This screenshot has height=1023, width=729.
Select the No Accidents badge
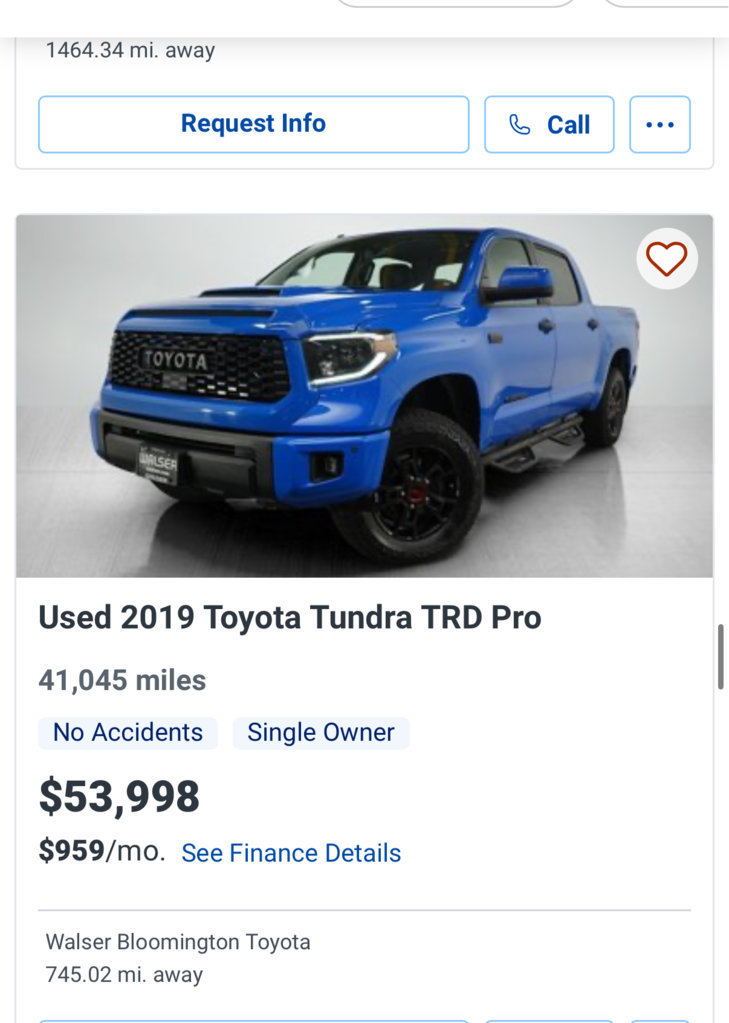[128, 733]
